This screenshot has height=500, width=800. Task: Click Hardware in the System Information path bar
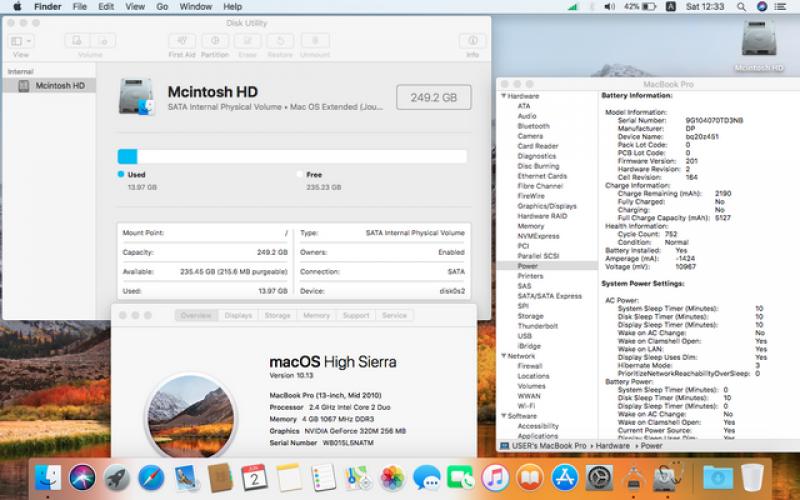pyautogui.click(x=612, y=446)
